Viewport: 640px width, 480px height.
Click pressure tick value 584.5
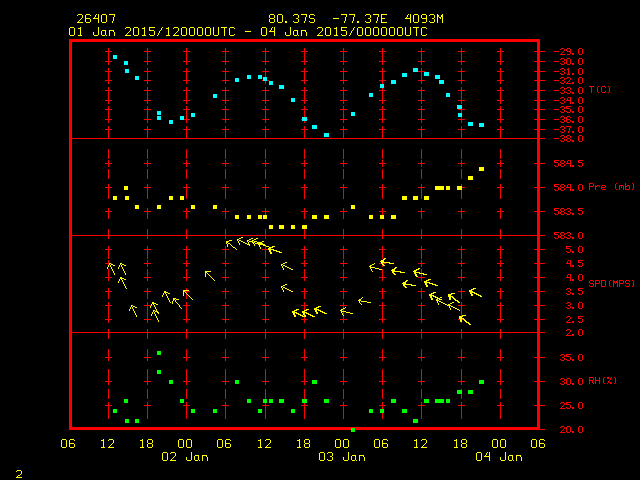click(x=569, y=164)
